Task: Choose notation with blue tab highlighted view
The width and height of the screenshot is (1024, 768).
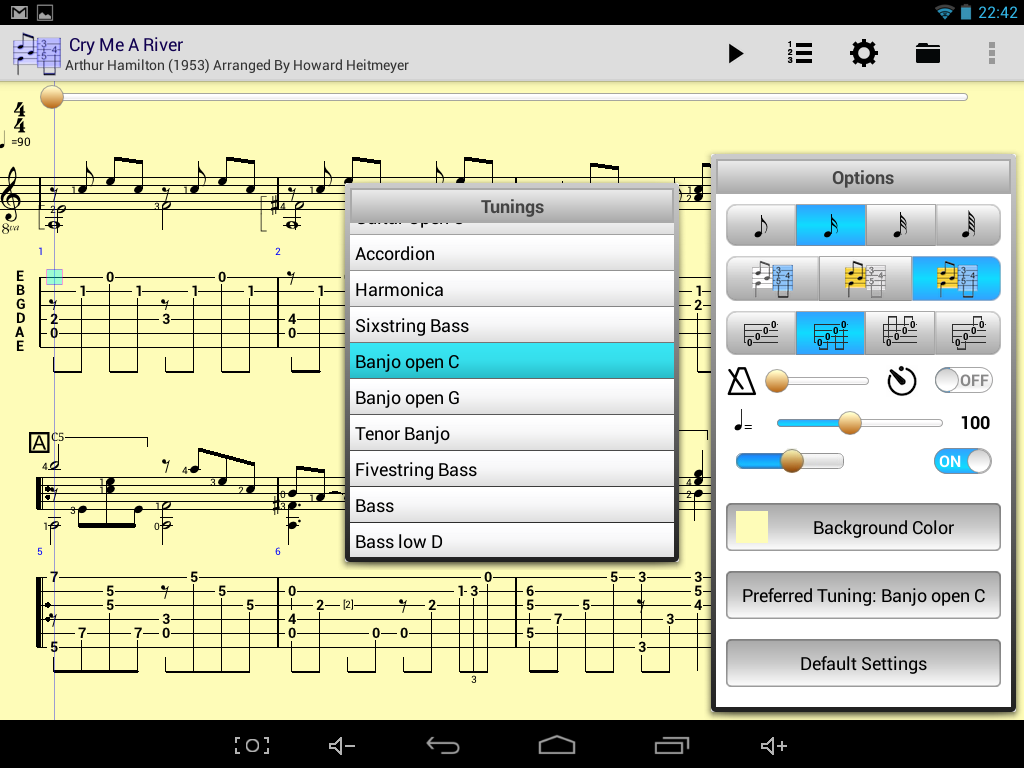Action: 773,279
